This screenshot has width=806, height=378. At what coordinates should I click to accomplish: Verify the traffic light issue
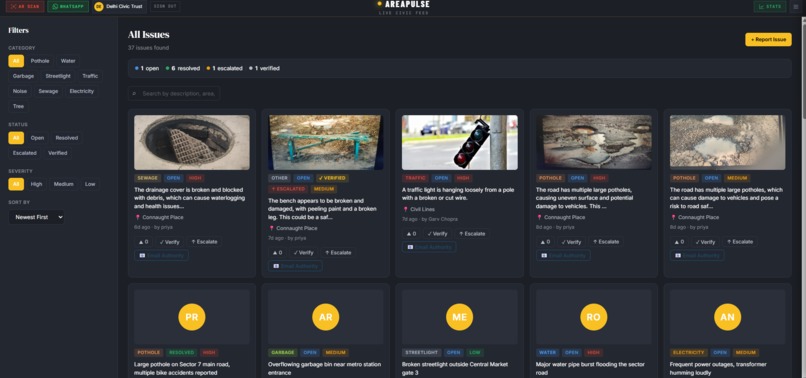(437, 233)
